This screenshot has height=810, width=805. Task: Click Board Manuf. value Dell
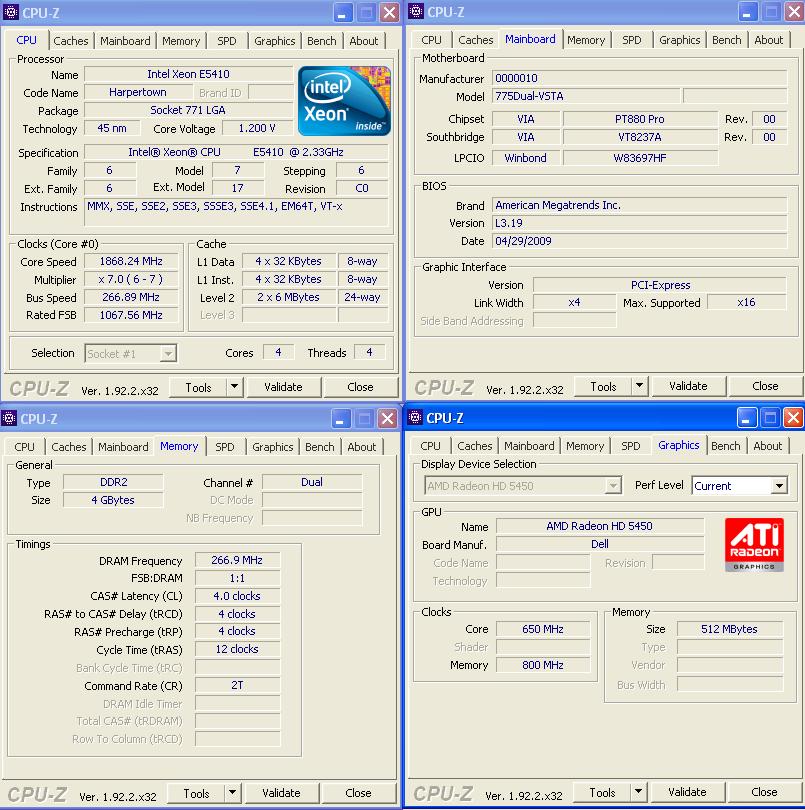pyautogui.click(x=600, y=544)
